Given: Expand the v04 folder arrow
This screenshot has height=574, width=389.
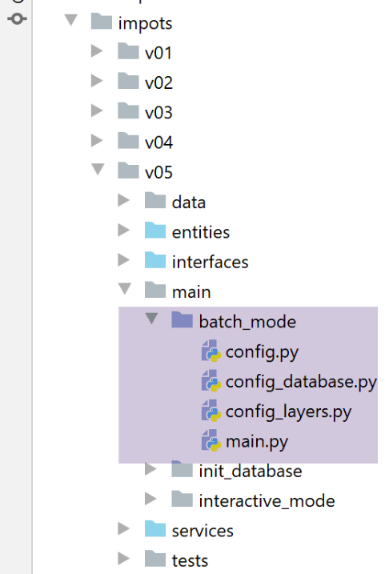Looking at the screenshot, I should (x=97, y=140).
